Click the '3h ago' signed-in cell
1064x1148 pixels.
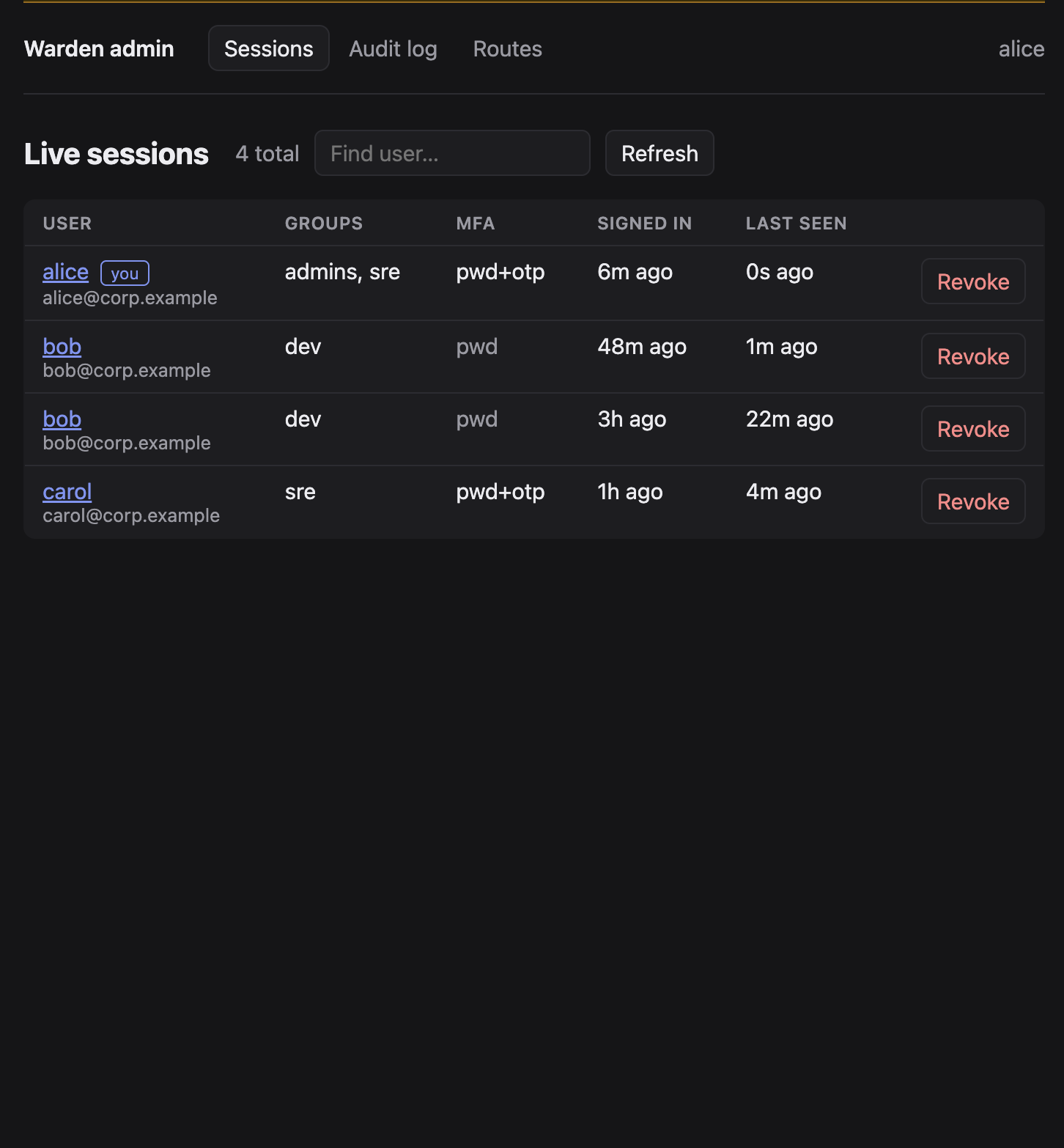pos(632,419)
